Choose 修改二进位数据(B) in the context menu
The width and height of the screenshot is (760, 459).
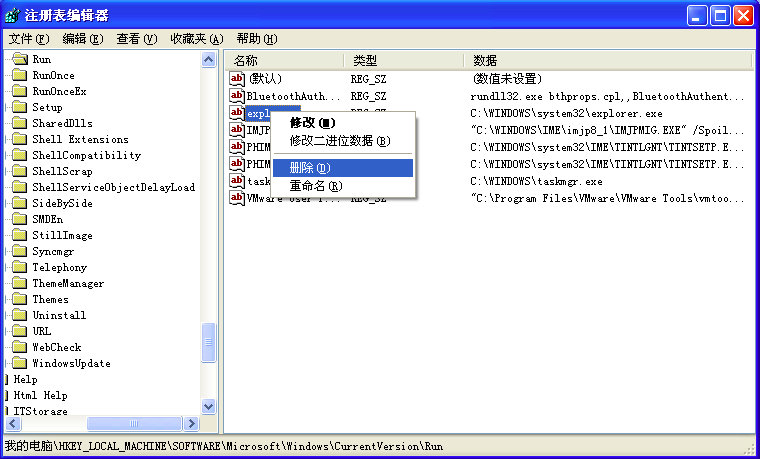tap(342, 141)
